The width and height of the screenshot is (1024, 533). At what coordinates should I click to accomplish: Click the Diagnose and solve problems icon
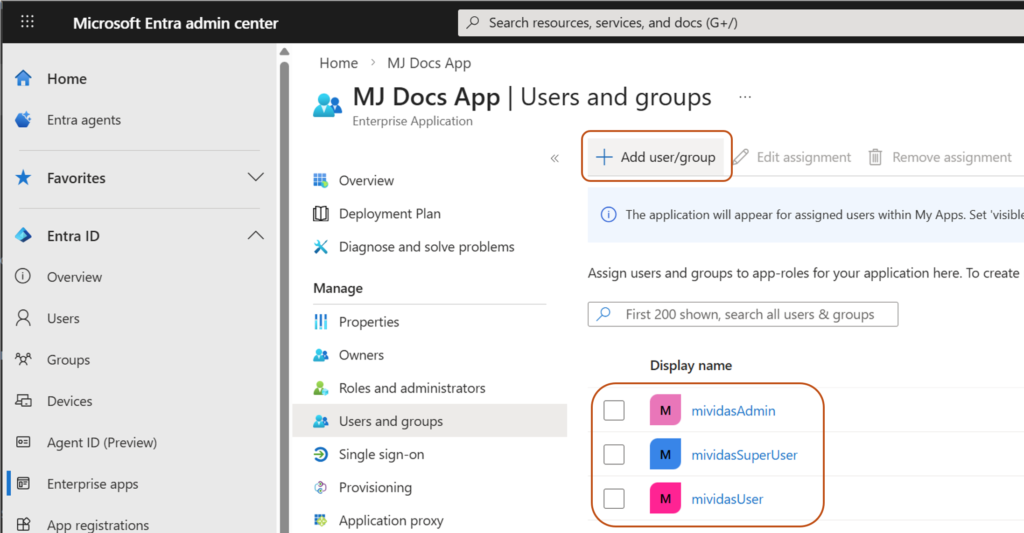[321, 247]
